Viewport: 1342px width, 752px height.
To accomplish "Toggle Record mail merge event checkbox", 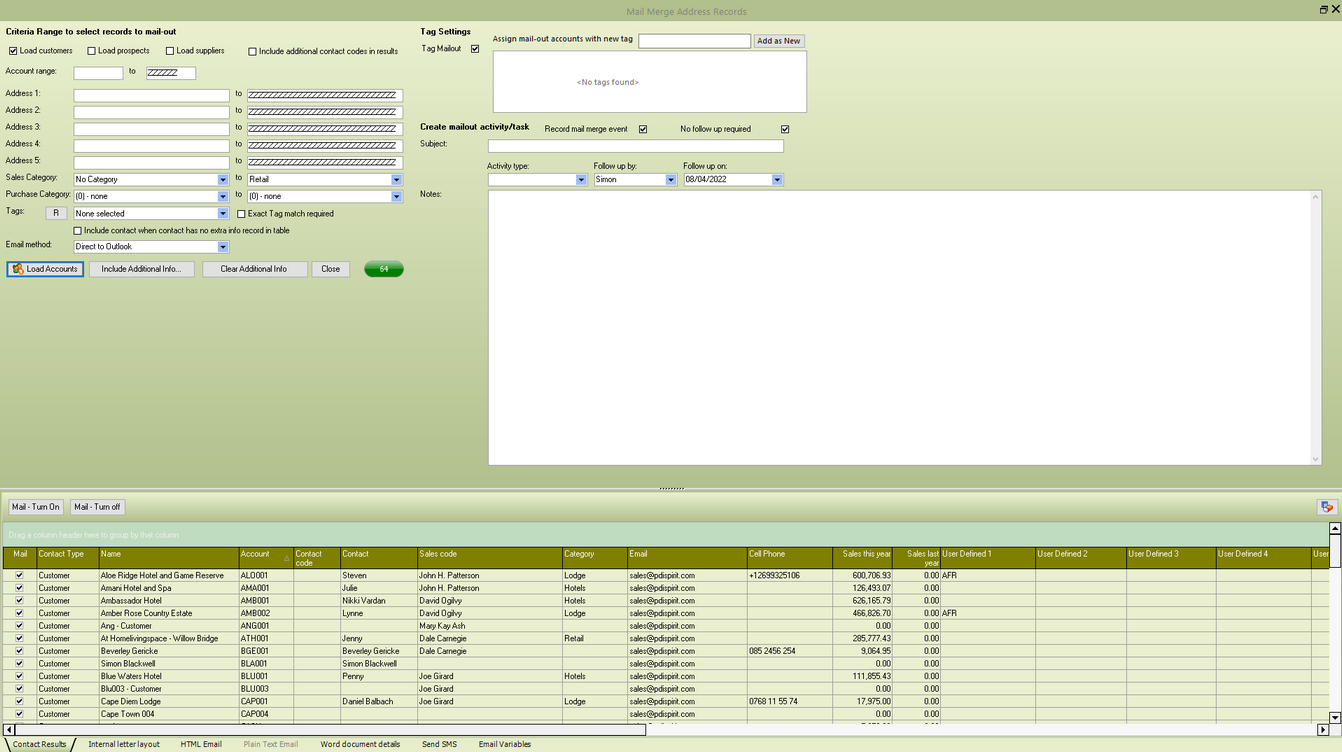I will 643,129.
